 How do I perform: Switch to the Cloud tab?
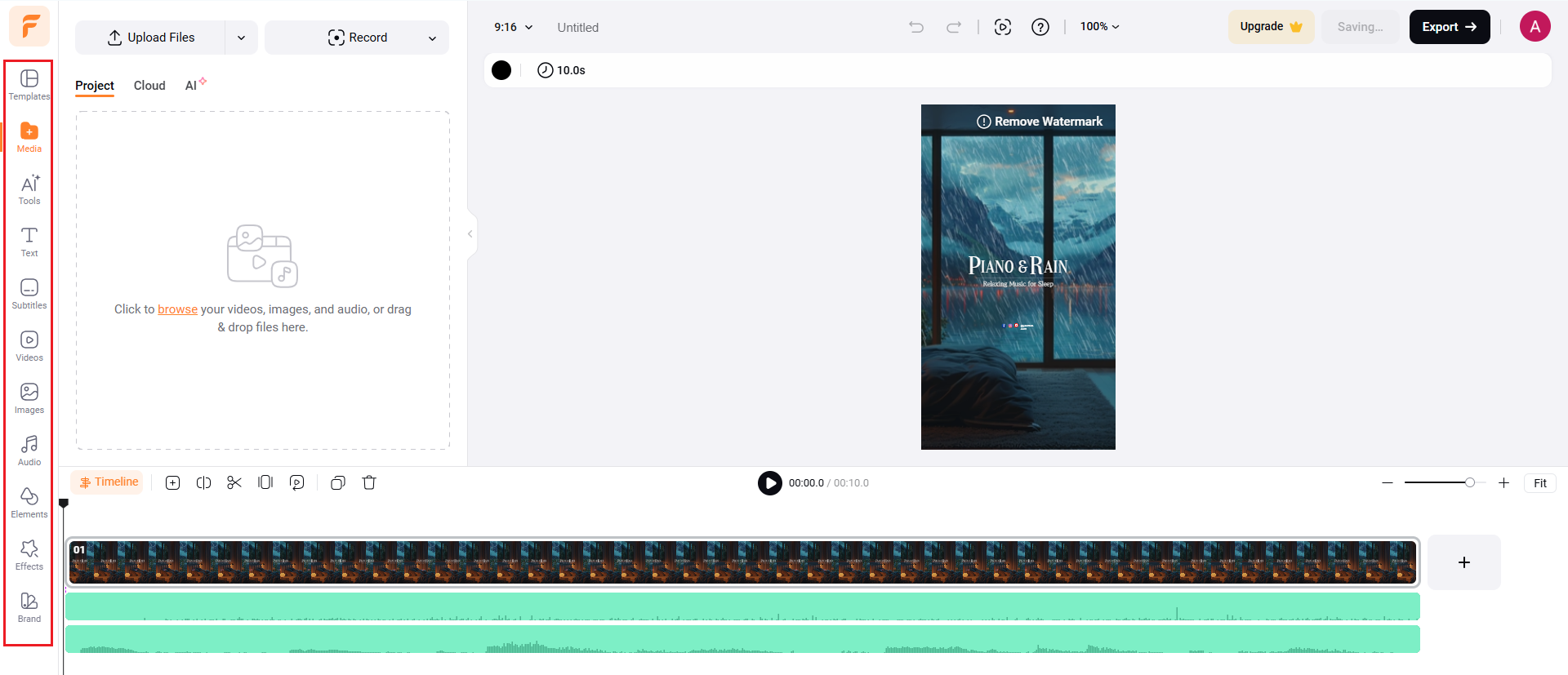tap(149, 86)
